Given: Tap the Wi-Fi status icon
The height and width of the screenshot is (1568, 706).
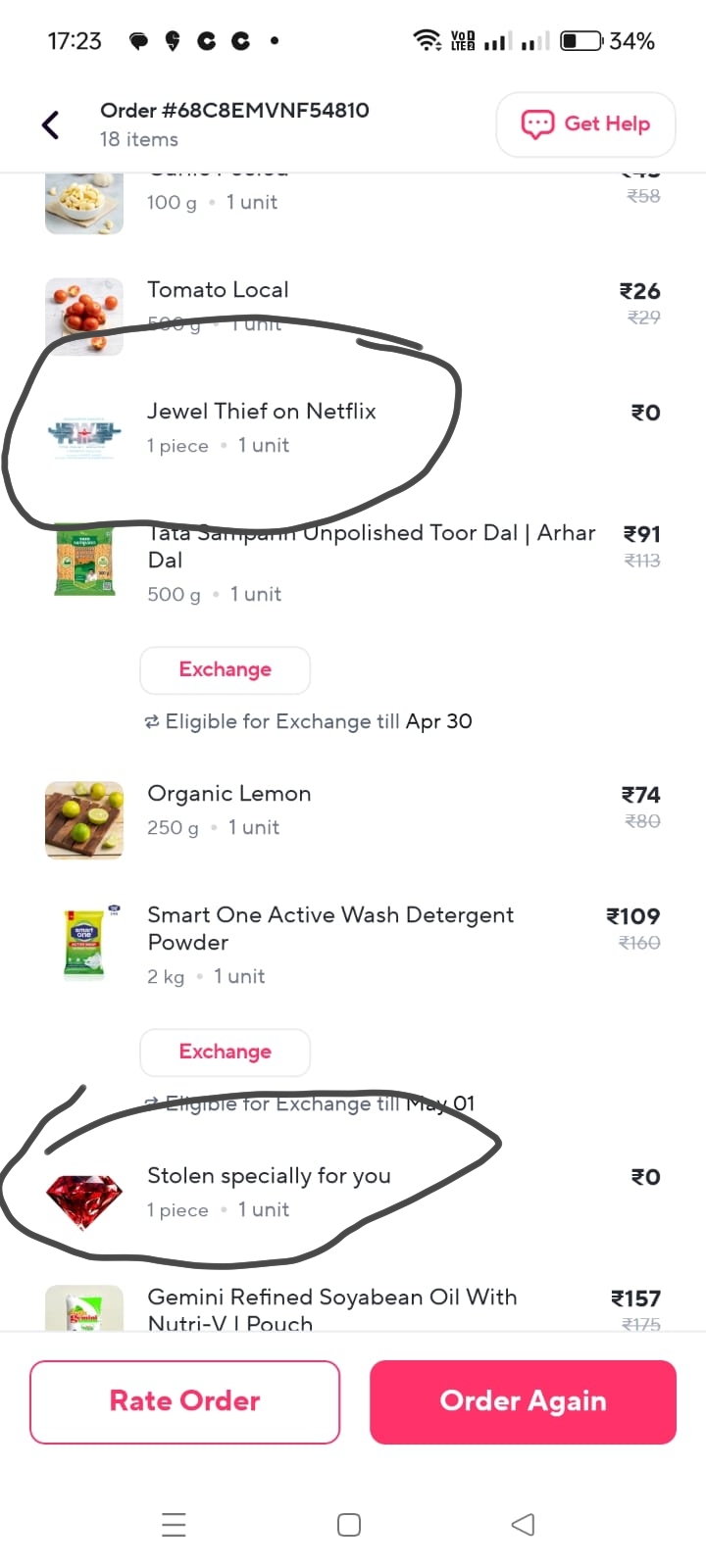Looking at the screenshot, I should (428, 40).
